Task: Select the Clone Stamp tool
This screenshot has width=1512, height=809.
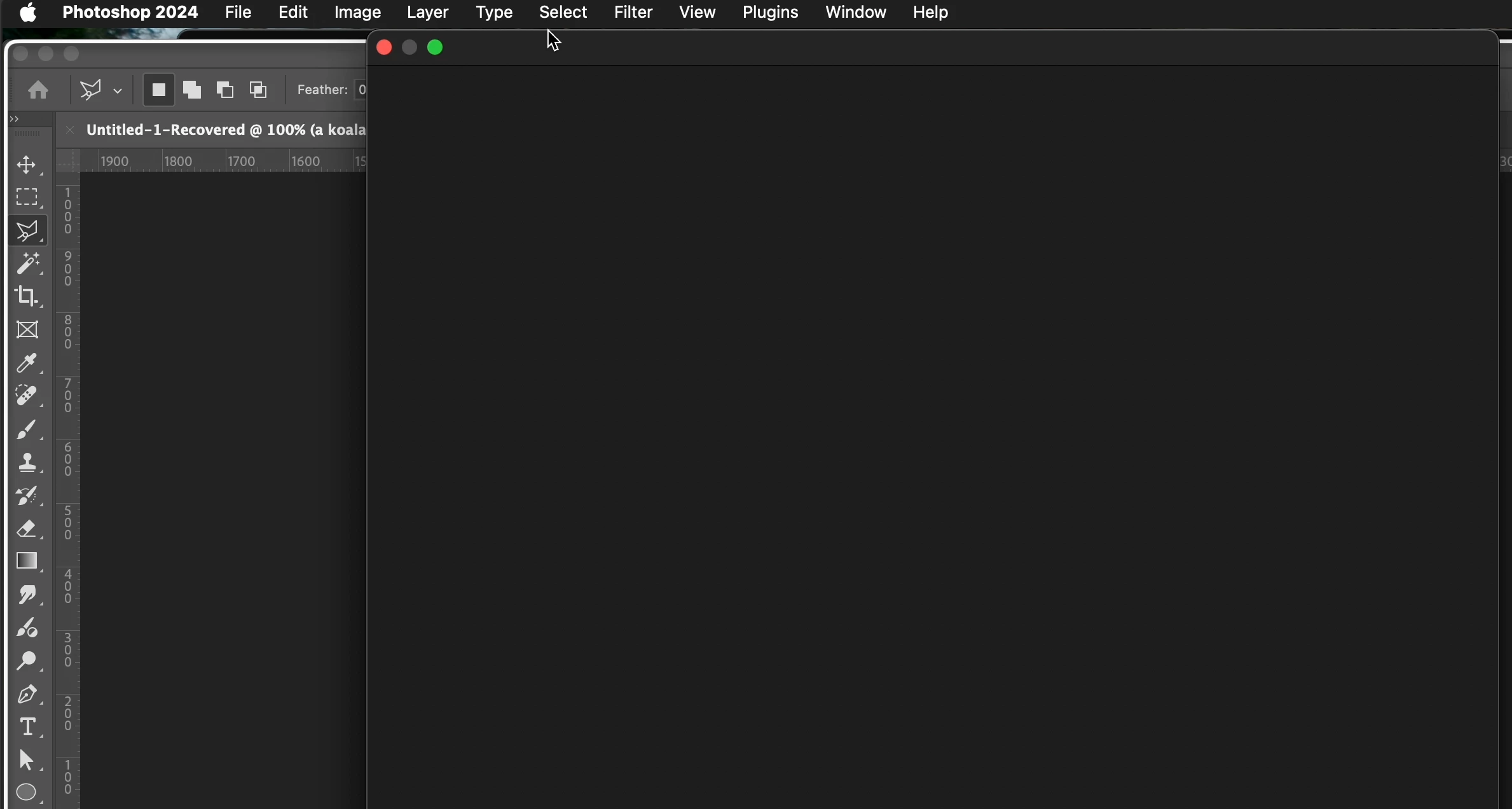Action: coord(27,463)
